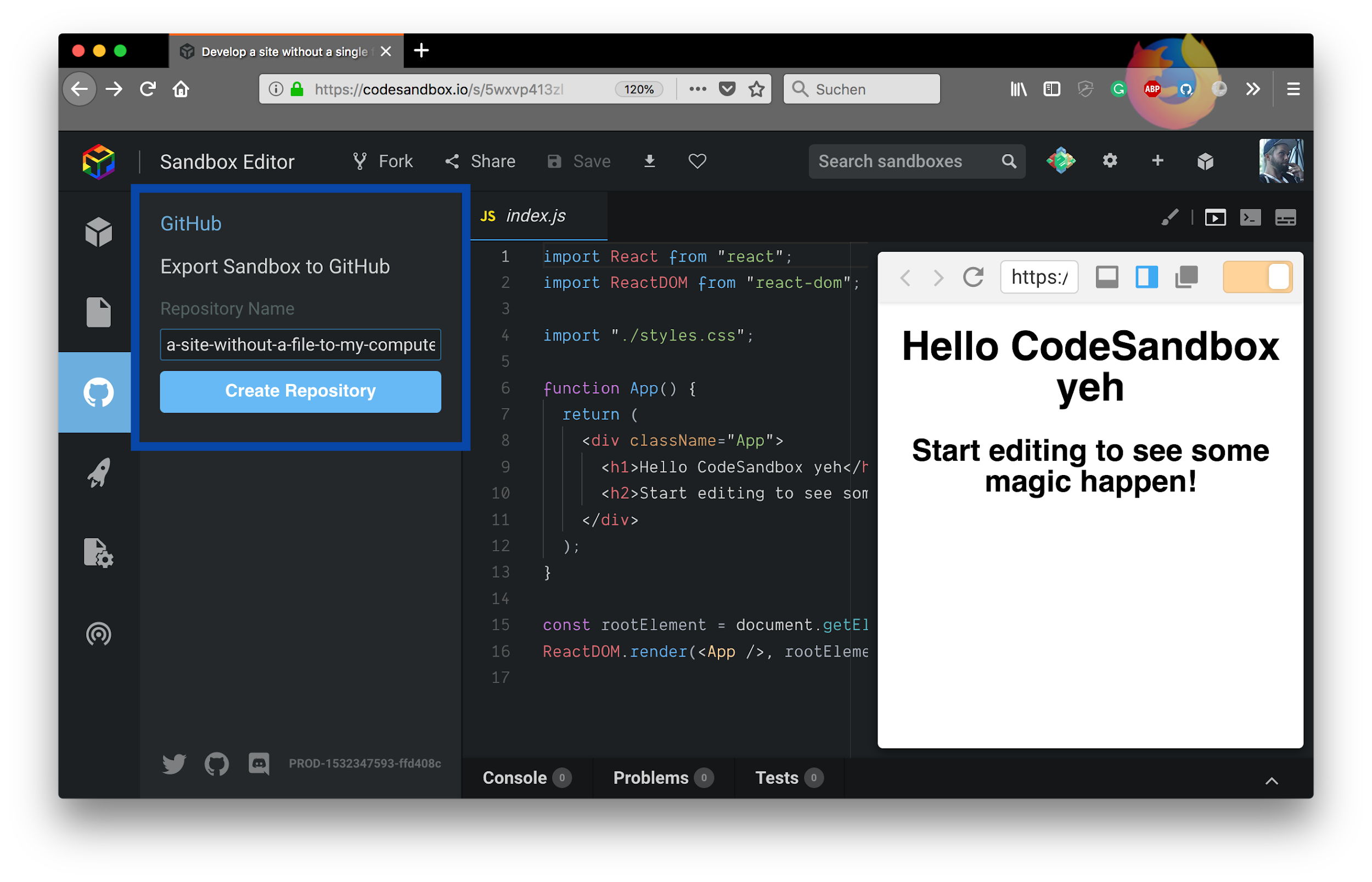Click the prettify brush icon above editor

click(1169, 218)
